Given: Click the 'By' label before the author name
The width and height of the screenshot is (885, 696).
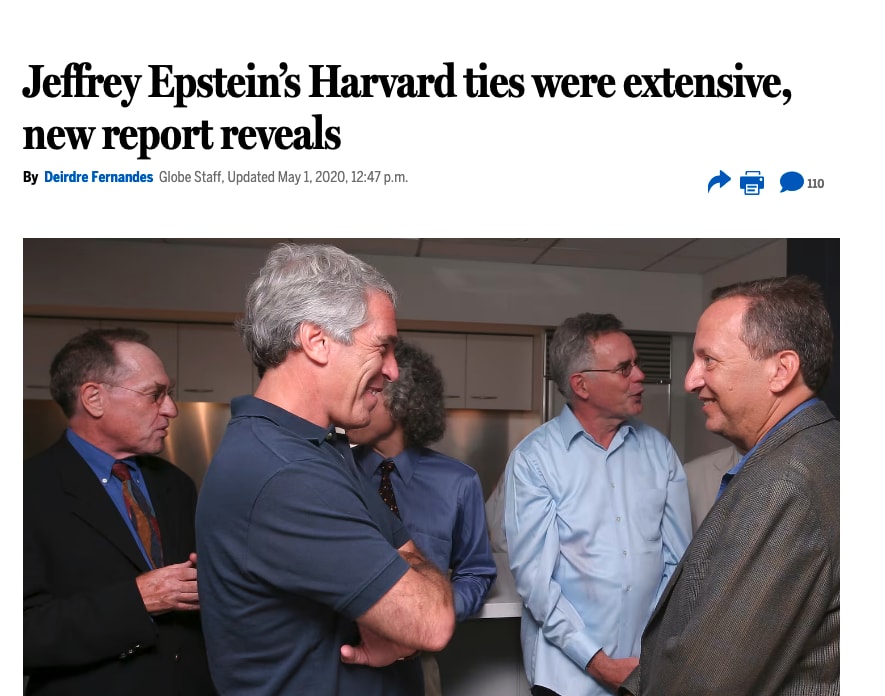Looking at the screenshot, I should coord(30,177).
